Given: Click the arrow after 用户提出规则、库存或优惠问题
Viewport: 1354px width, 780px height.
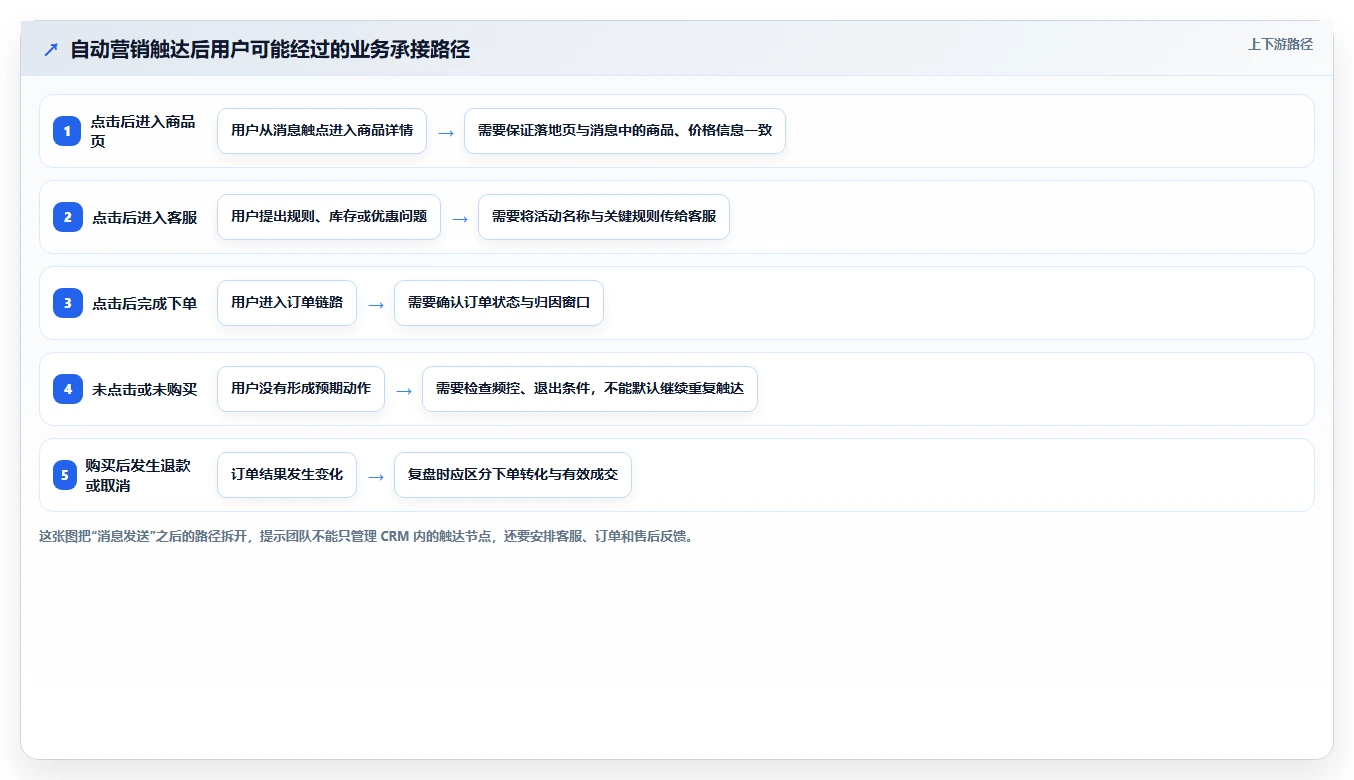Looking at the screenshot, I should tap(460, 218).
